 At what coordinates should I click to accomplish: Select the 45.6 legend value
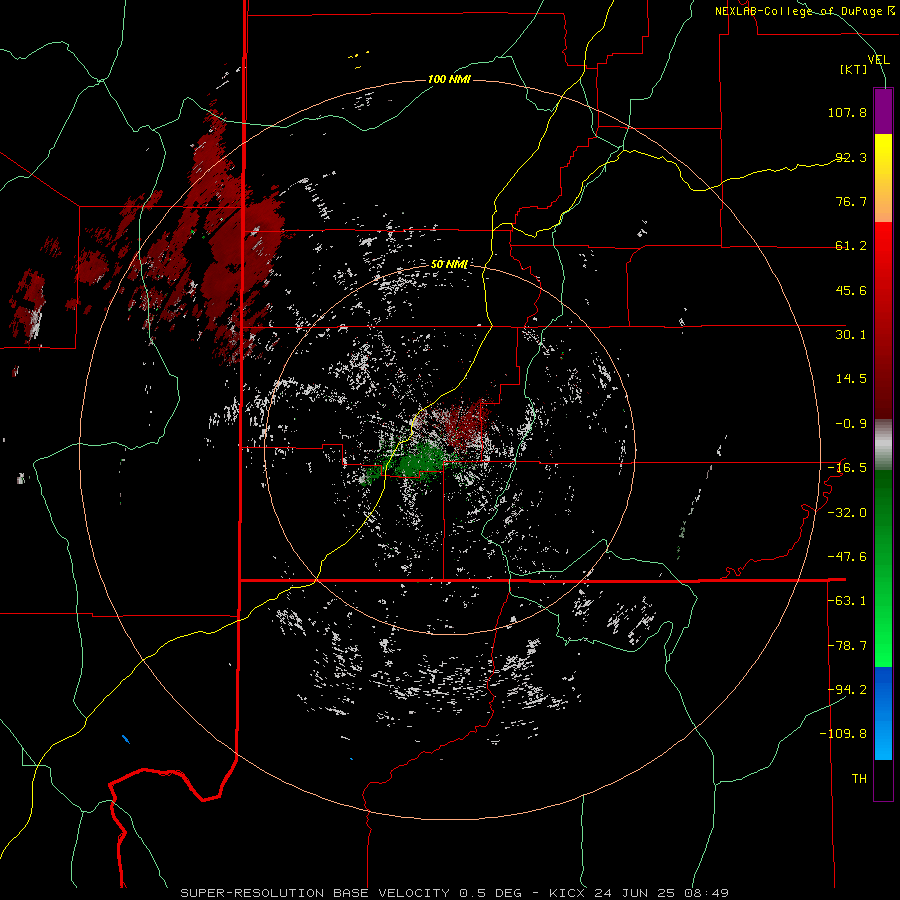[851, 290]
